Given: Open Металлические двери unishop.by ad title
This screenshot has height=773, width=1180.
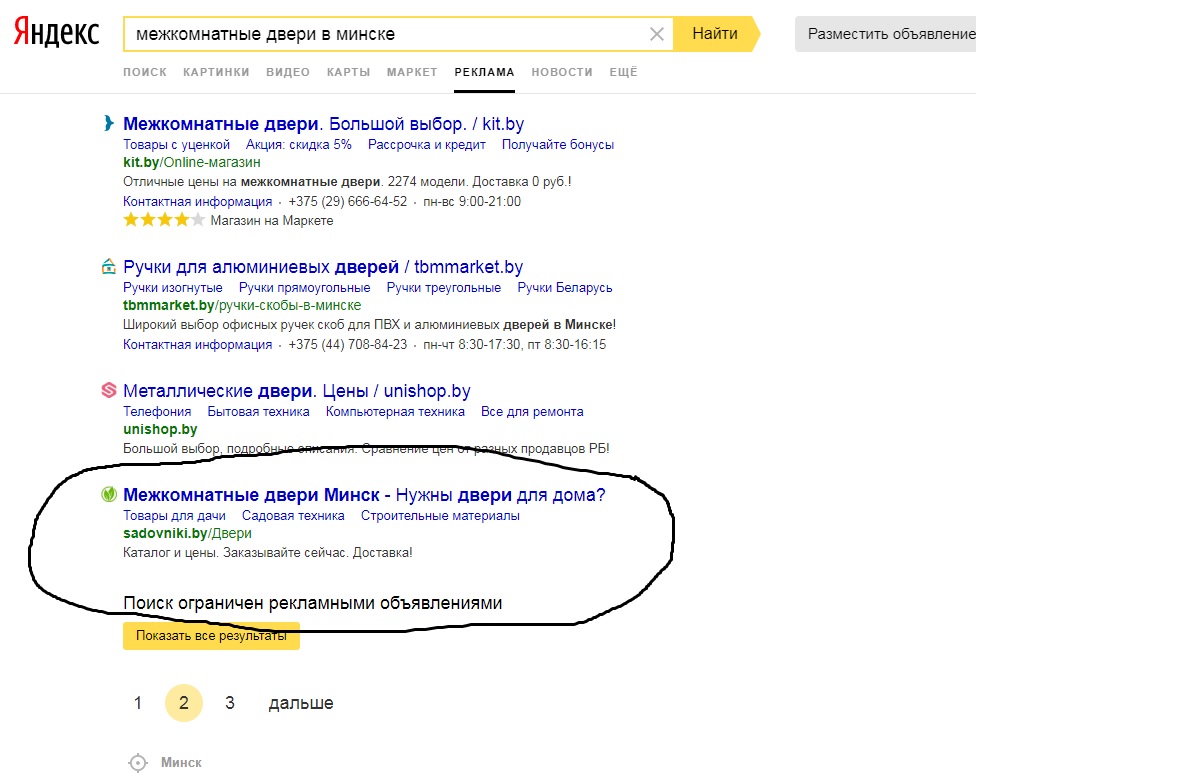Looking at the screenshot, I should [x=297, y=391].
